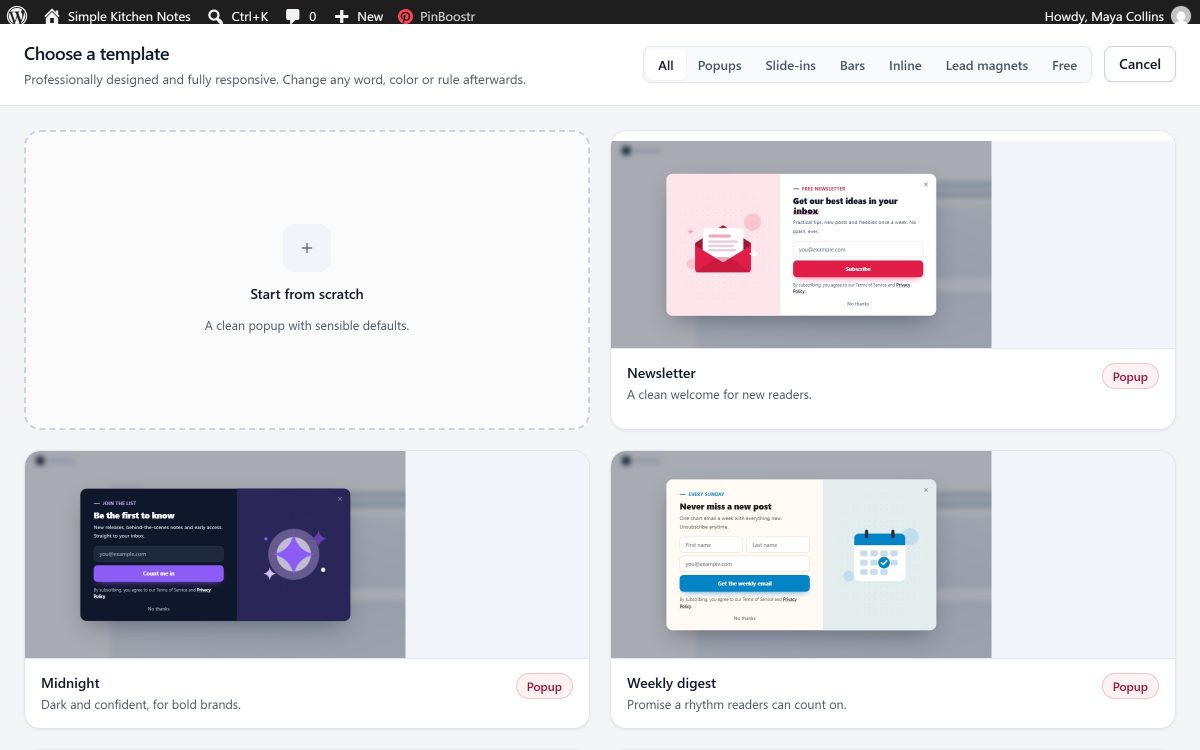Click No thanks in Newsletter preview
The width and height of the screenshot is (1200, 750).
(858, 304)
